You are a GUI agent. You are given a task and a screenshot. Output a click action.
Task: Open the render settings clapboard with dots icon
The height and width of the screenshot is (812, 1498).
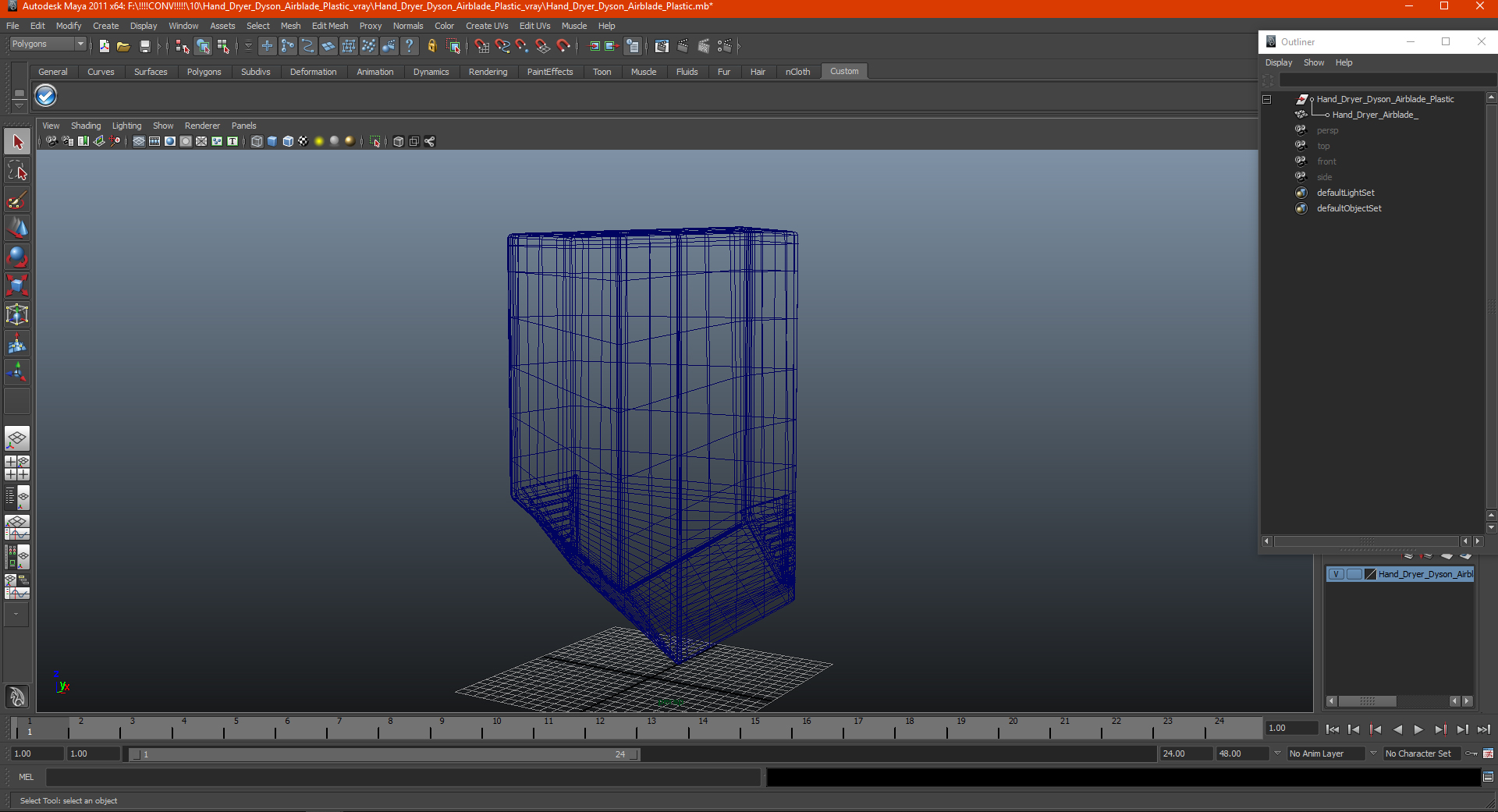point(725,46)
